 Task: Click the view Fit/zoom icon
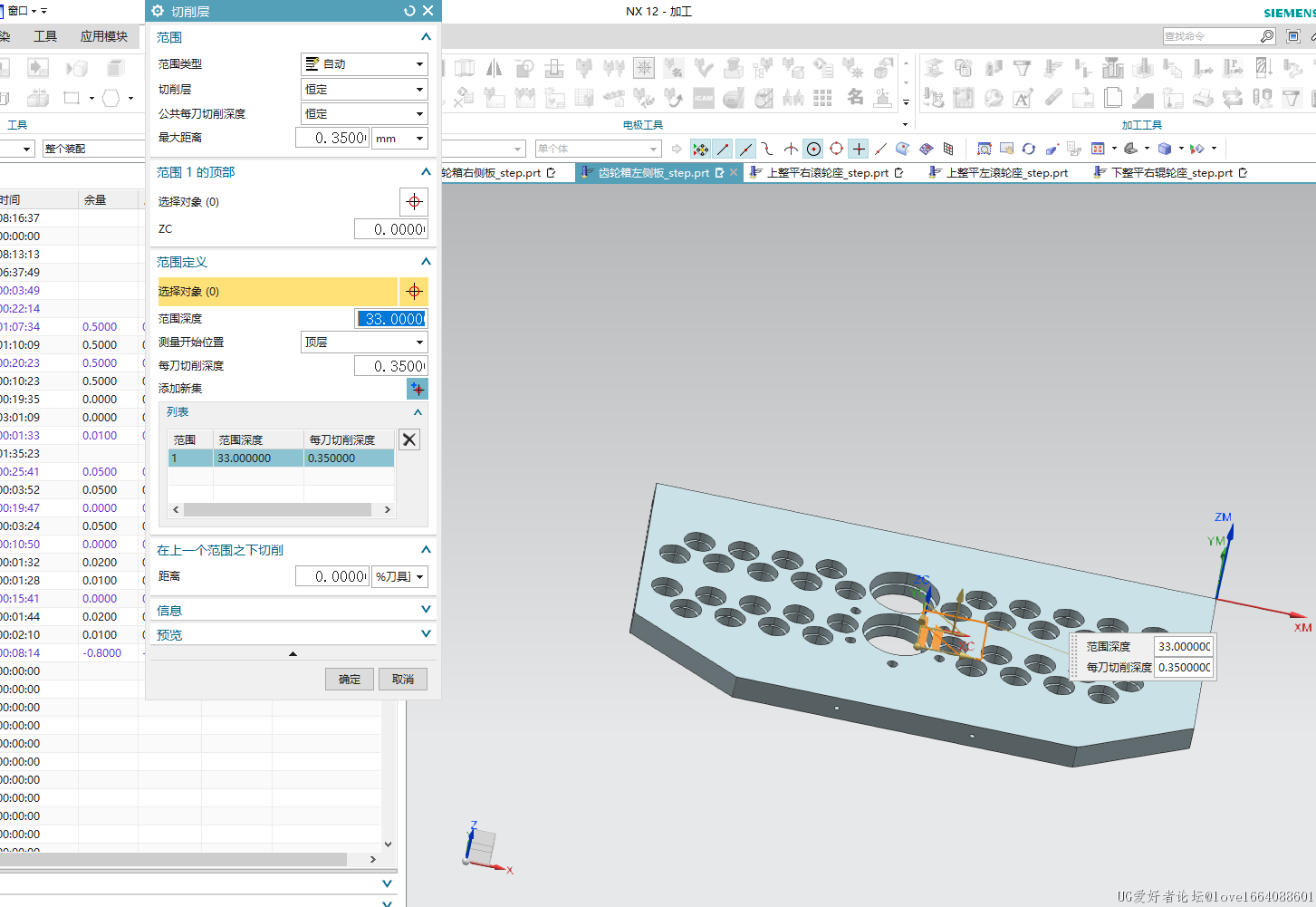pos(985,149)
